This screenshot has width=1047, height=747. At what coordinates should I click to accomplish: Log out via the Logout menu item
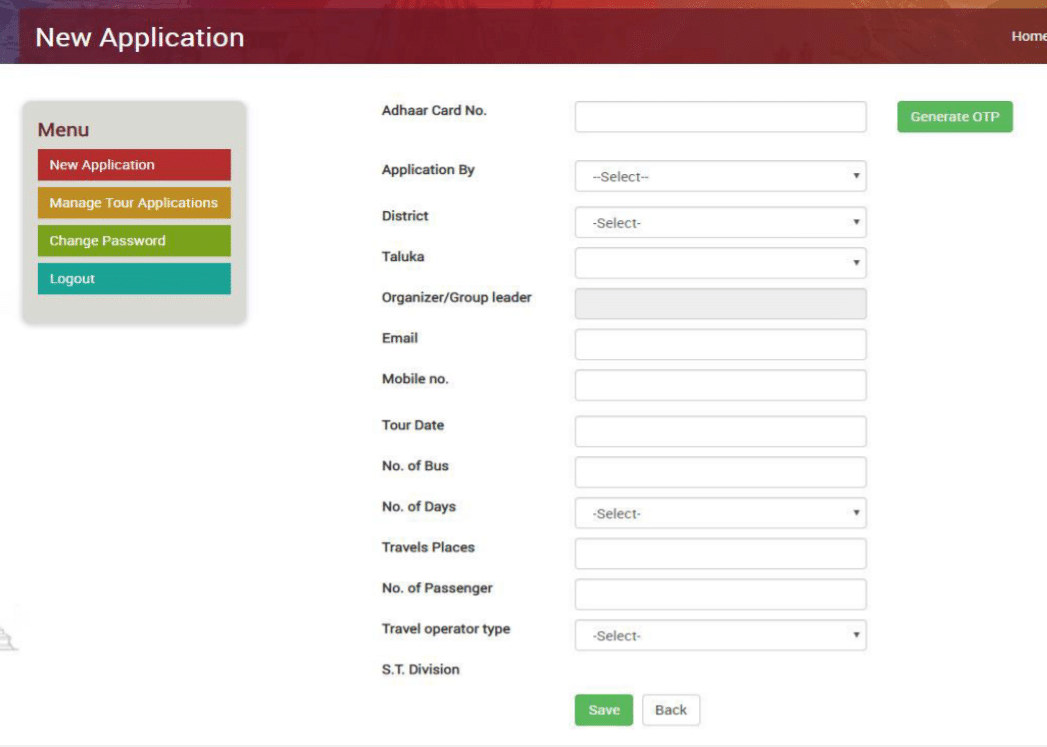[134, 279]
